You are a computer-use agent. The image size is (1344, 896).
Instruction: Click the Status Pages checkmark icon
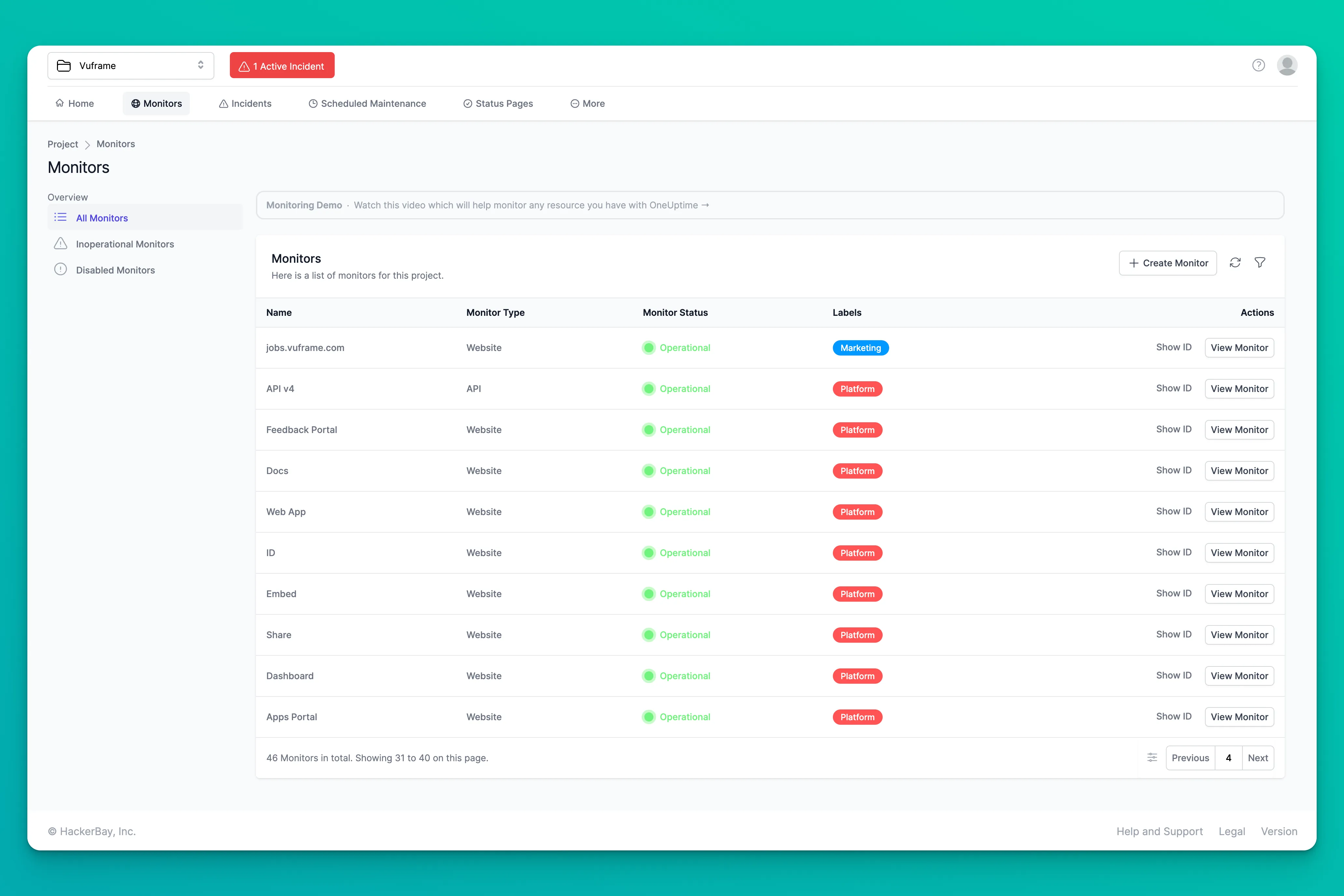(468, 104)
